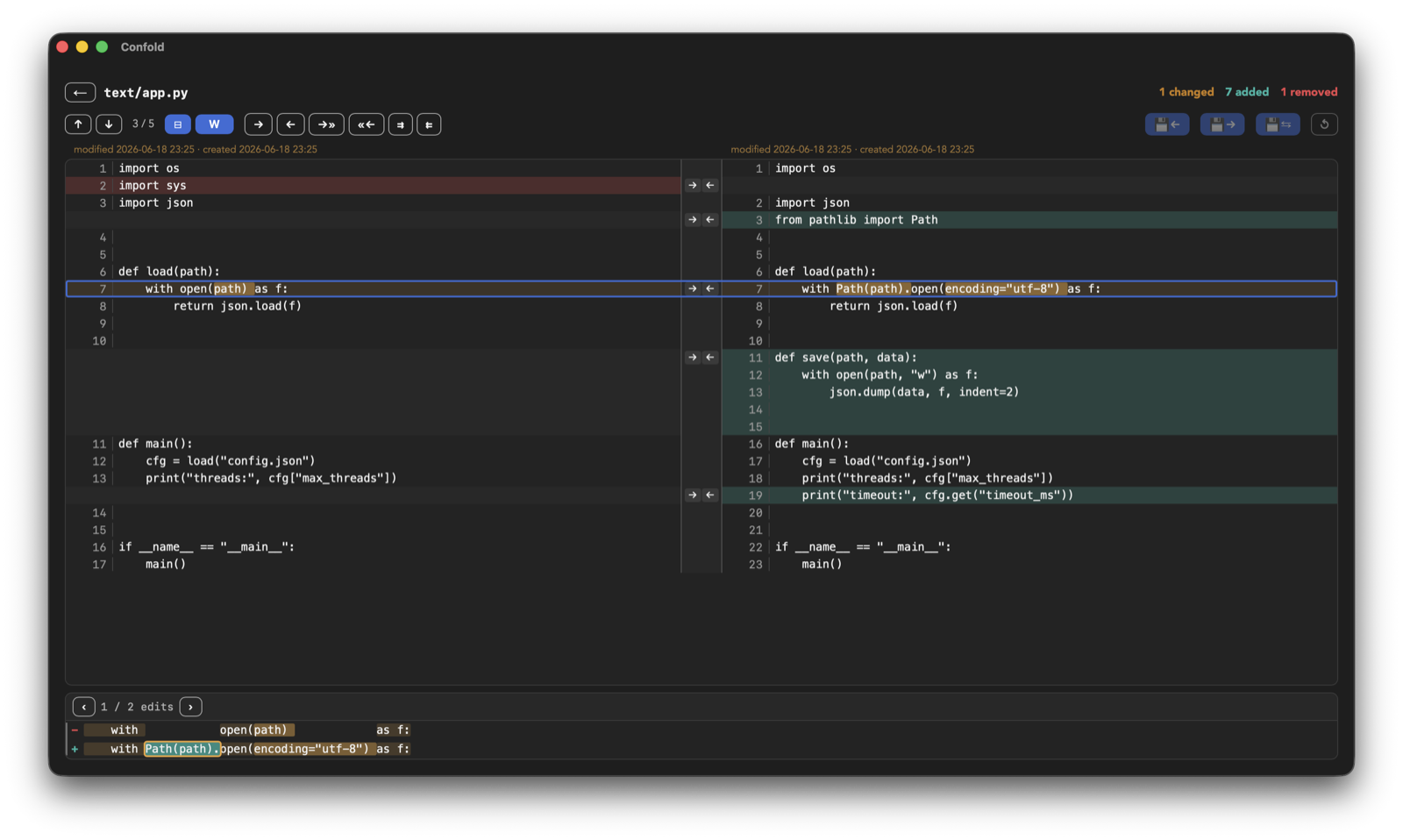This screenshot has height=840, width=1403.
Task: Jump to previous difference with up arrow
Action: [x=78, y=125]
